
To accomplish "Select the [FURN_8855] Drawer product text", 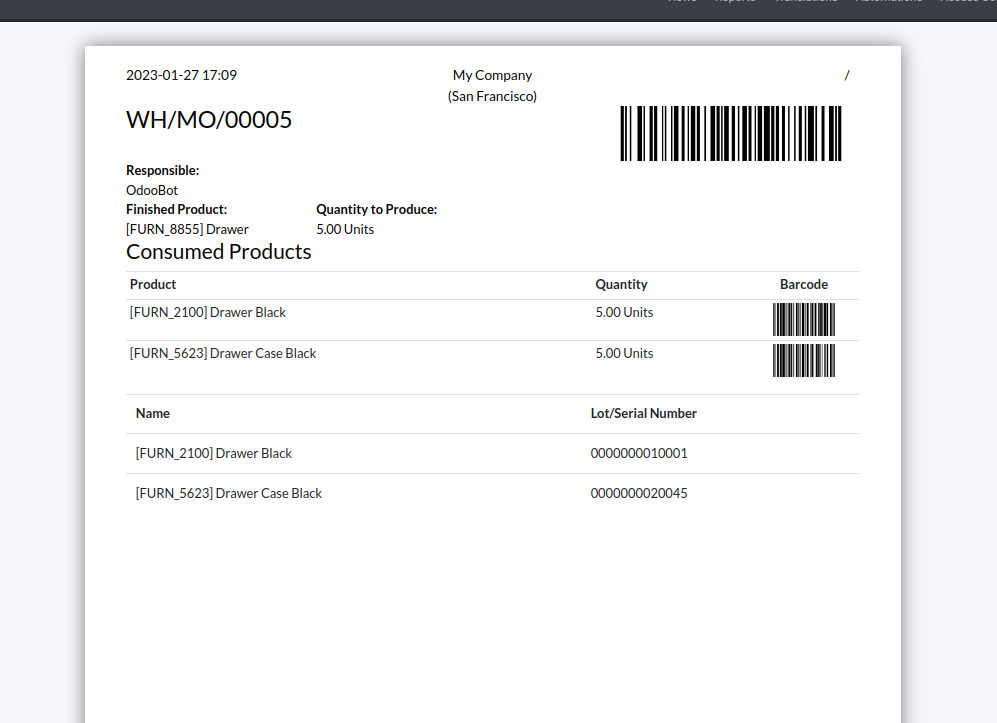I will 187,229.
